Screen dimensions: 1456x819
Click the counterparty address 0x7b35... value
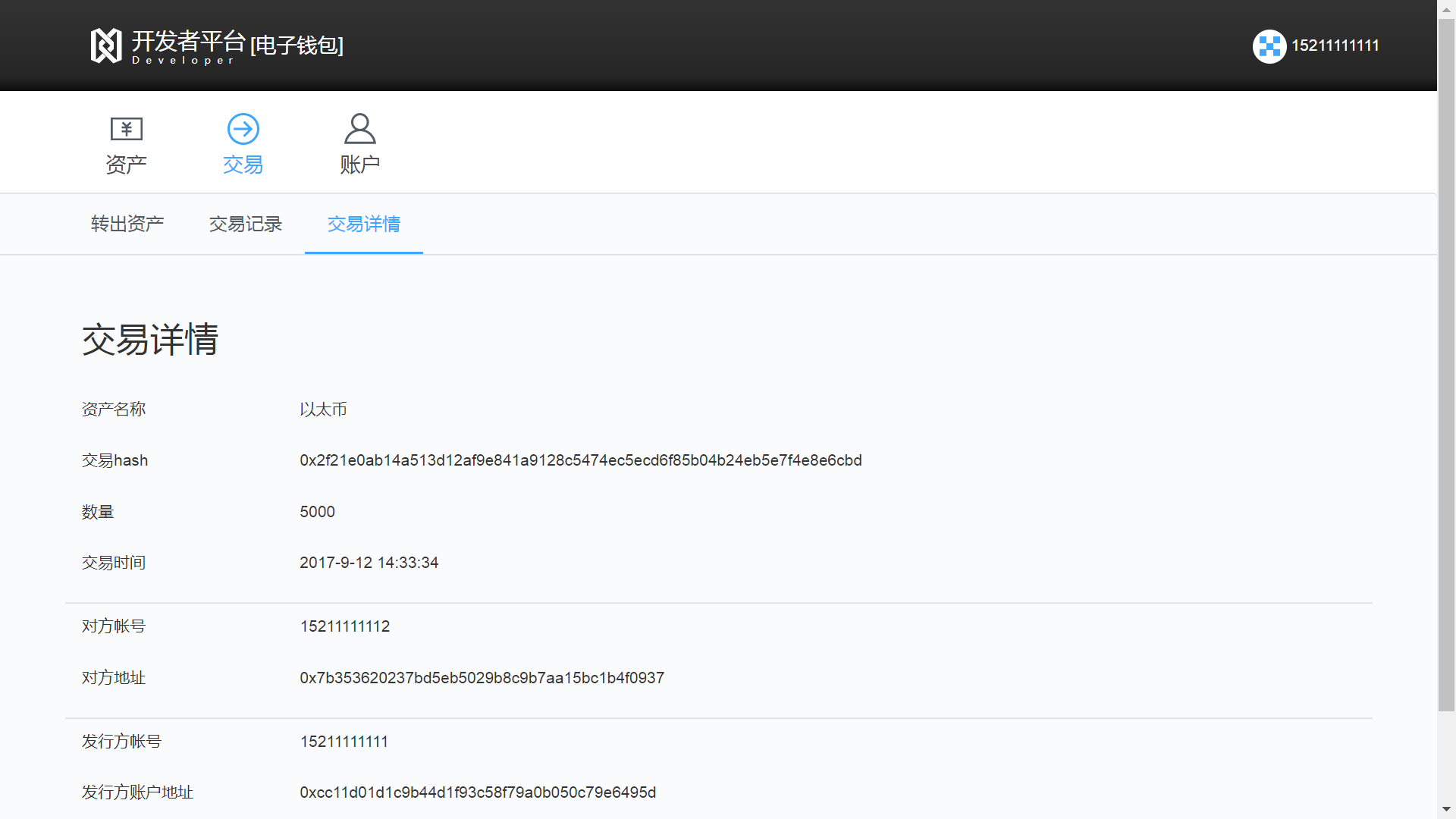(482, 678)
